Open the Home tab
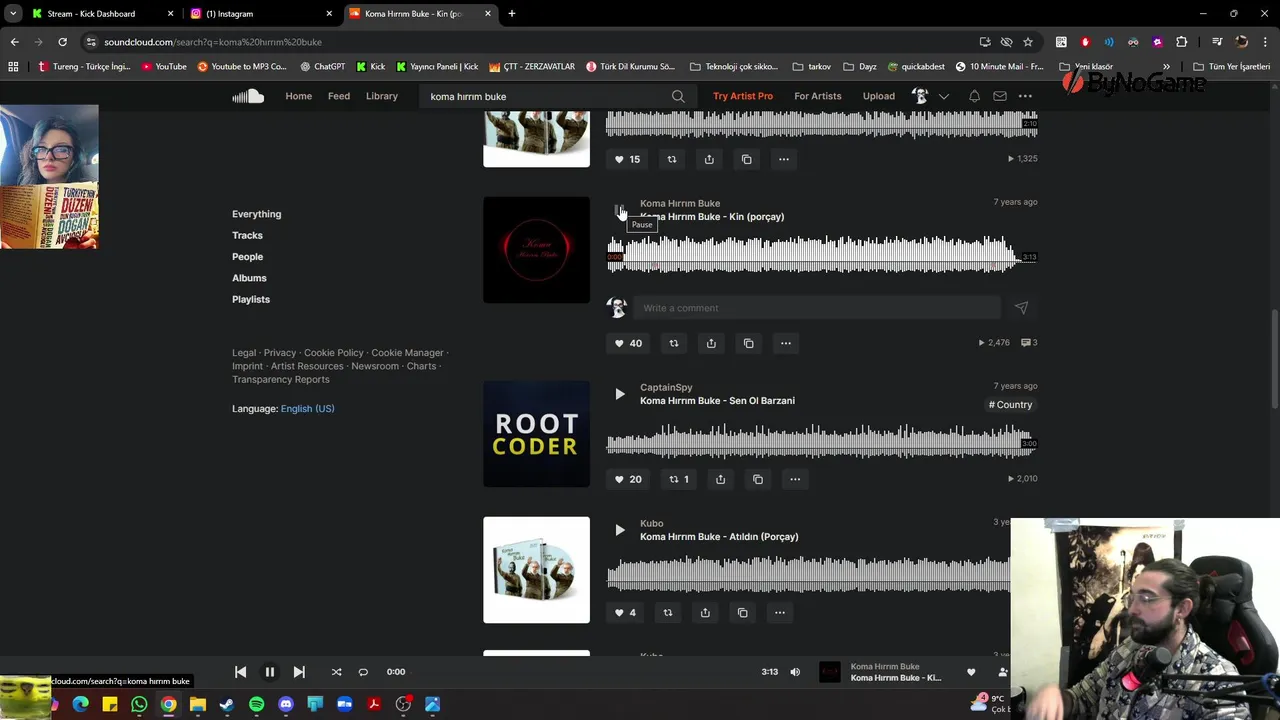Image resolution: width=1280 pixels, height=720 pixels. (299, 96)
